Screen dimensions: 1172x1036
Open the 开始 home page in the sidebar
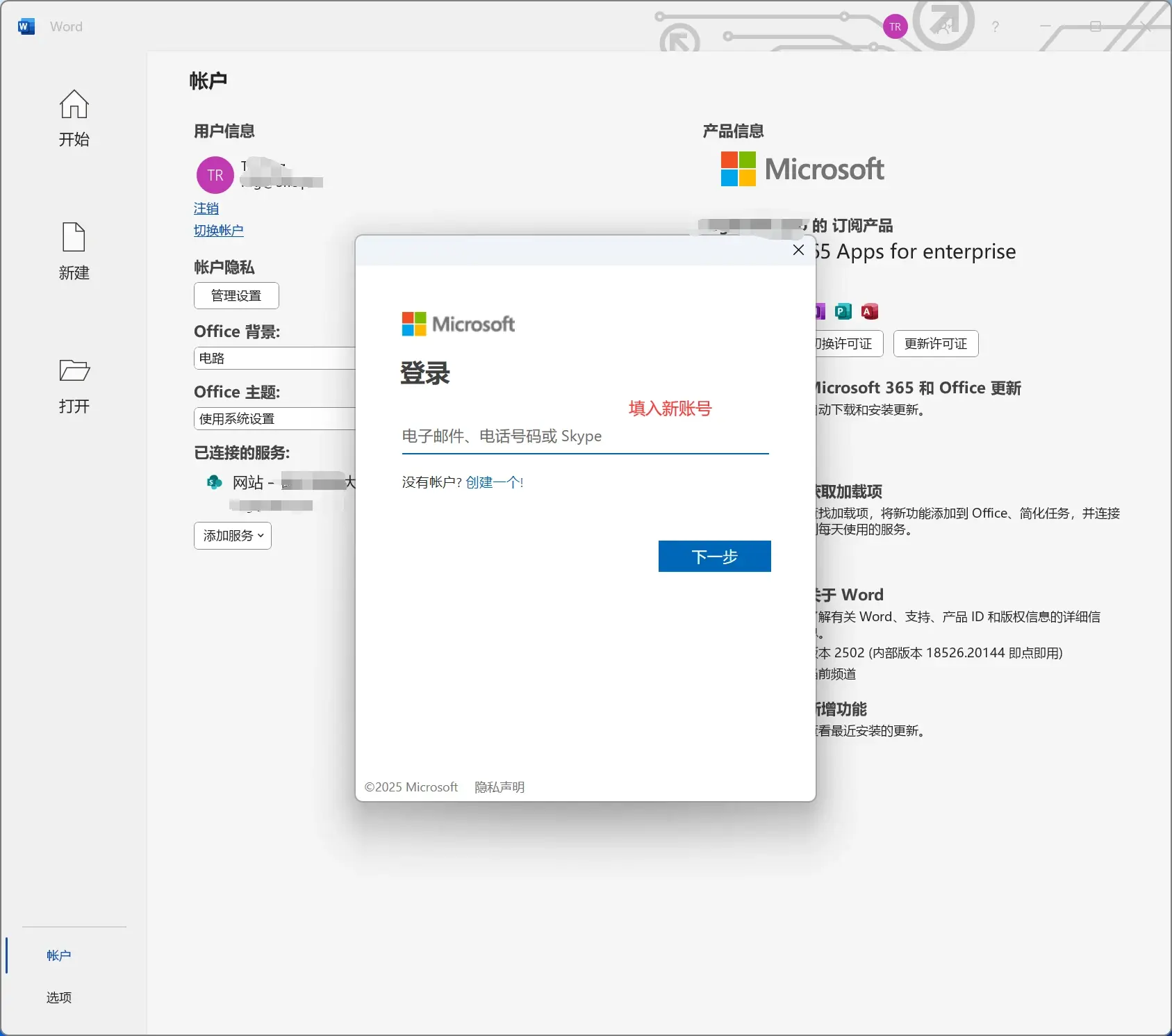pyautogui.click(x=74, y=118)
